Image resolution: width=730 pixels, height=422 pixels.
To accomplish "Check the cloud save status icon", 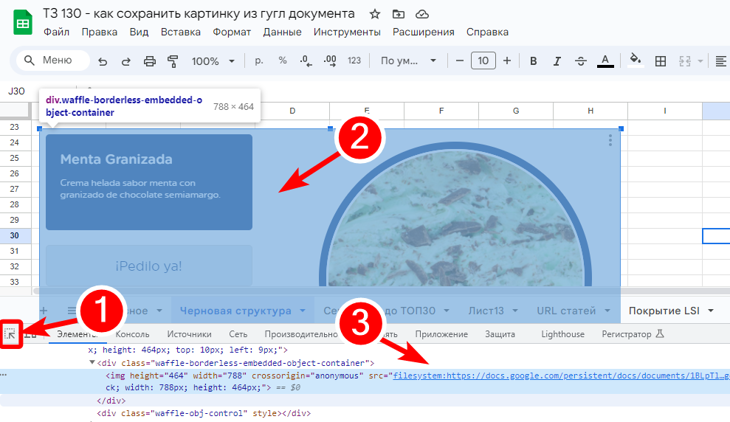I will click(x=422, y=14).
